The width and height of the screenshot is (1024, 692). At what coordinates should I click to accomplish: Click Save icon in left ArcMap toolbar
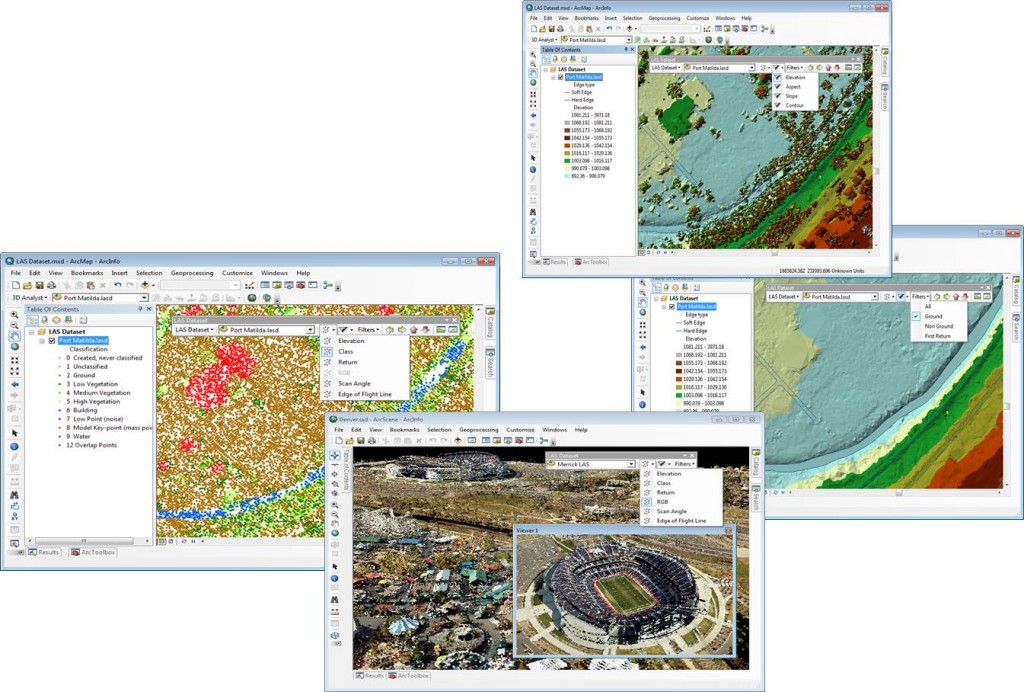(x=39, y=285)
